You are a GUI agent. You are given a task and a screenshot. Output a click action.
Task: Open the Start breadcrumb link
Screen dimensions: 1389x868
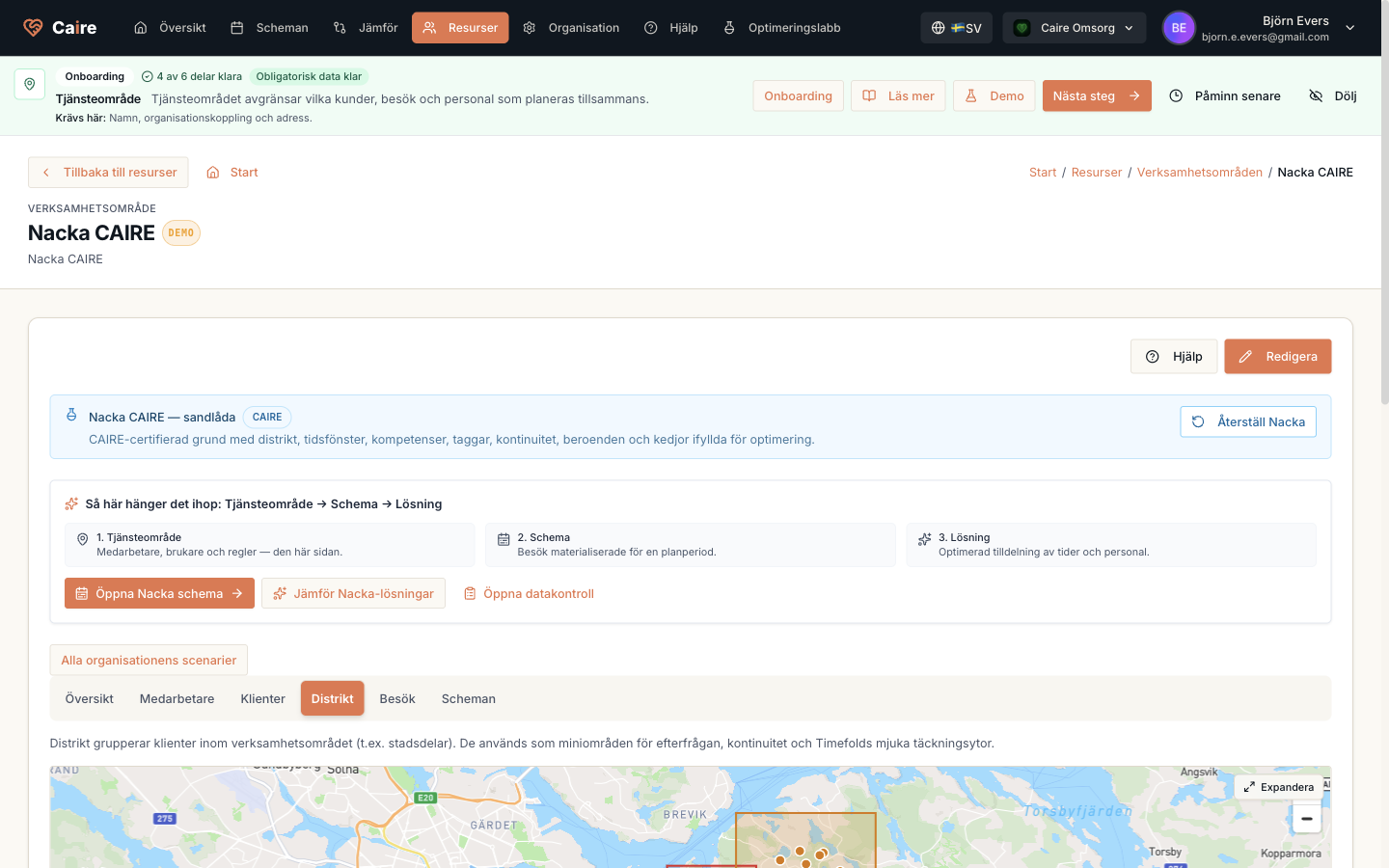pos(1043,173)
